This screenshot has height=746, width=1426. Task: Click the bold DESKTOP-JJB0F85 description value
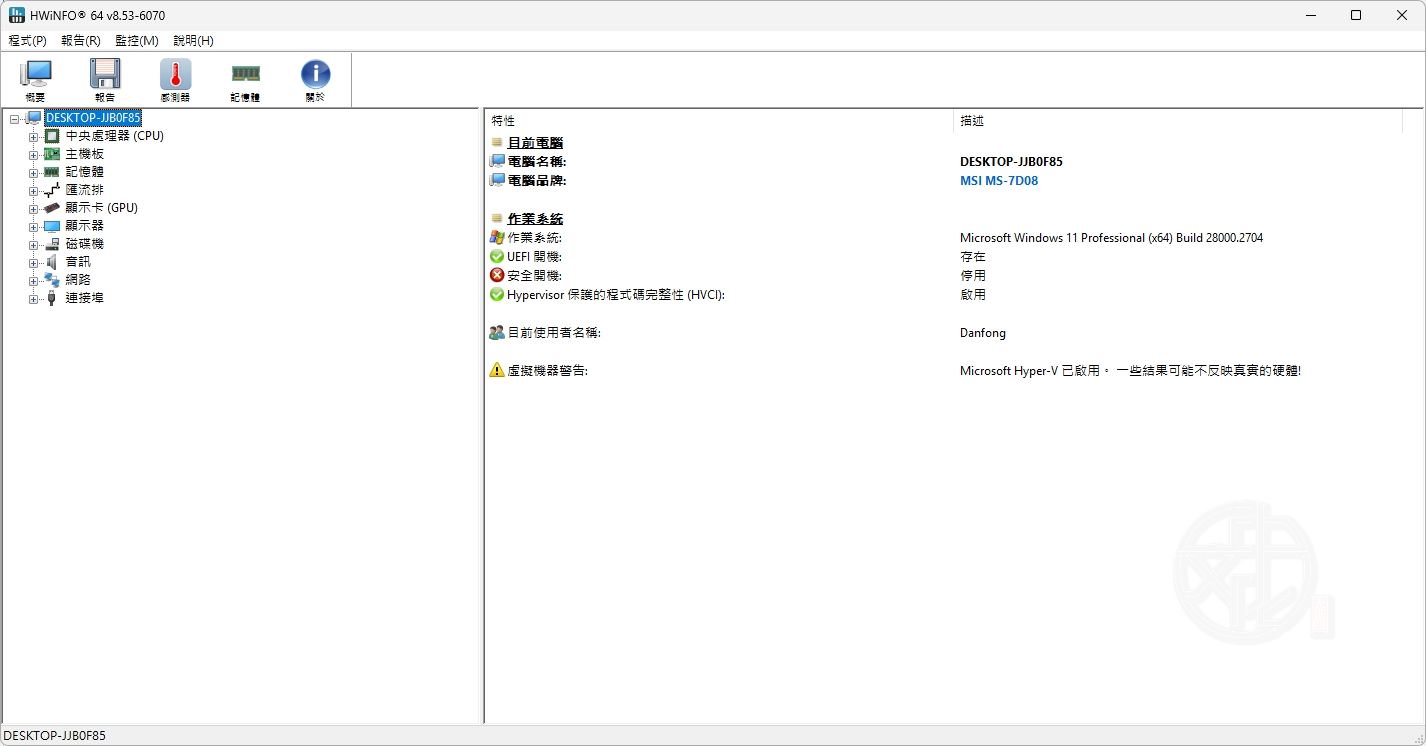click(x=1011, y=162)
